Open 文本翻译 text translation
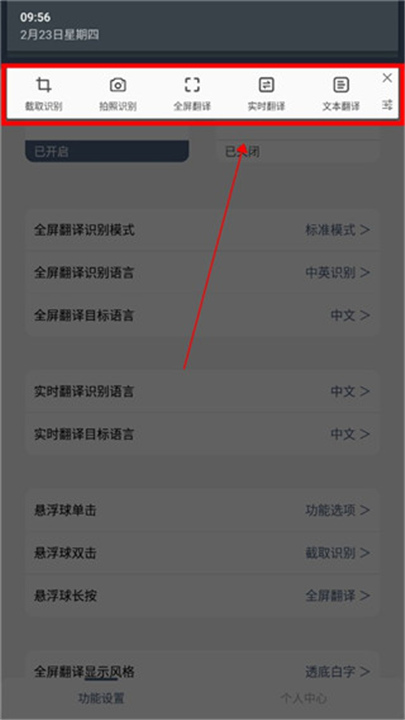 pyautogui.click(x=341, y=94)
